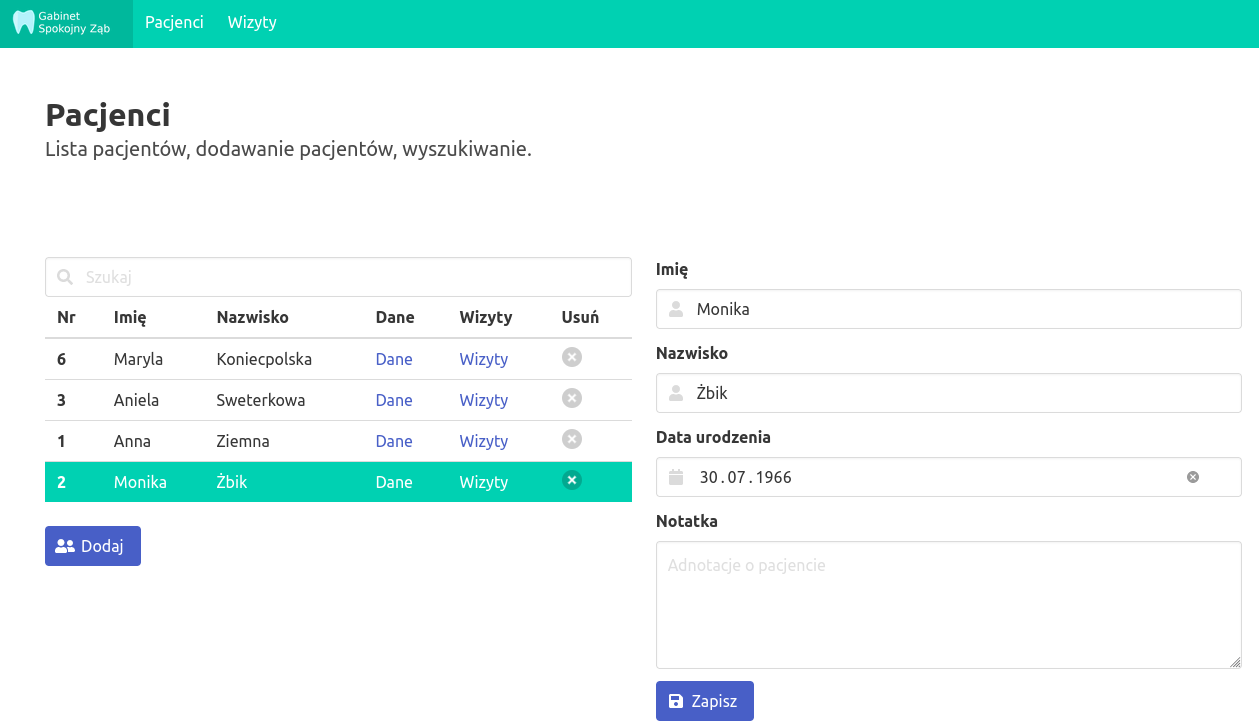The image size is (1259, 727).
Task: Show Wizyty for Monika Żbik
Action: (x=483, y=482)
